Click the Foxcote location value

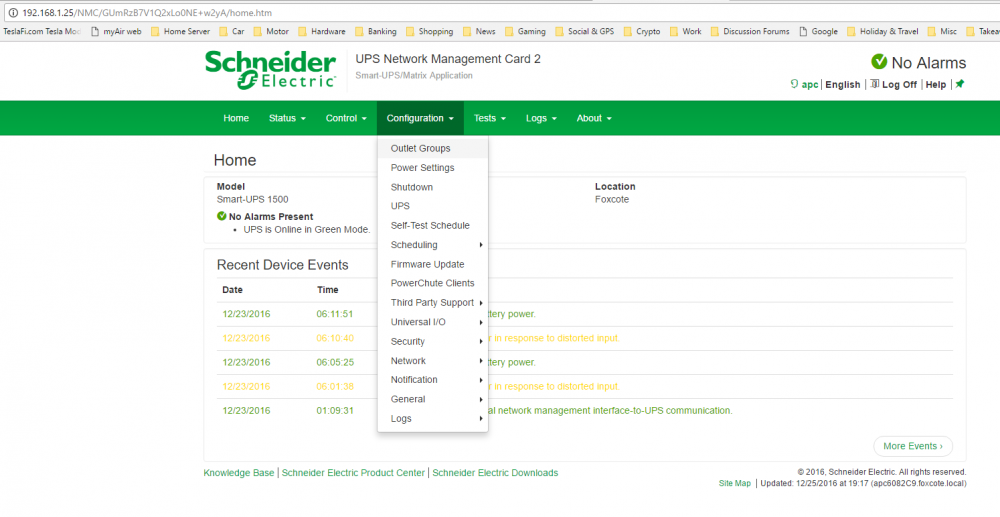tap(612, 199)
